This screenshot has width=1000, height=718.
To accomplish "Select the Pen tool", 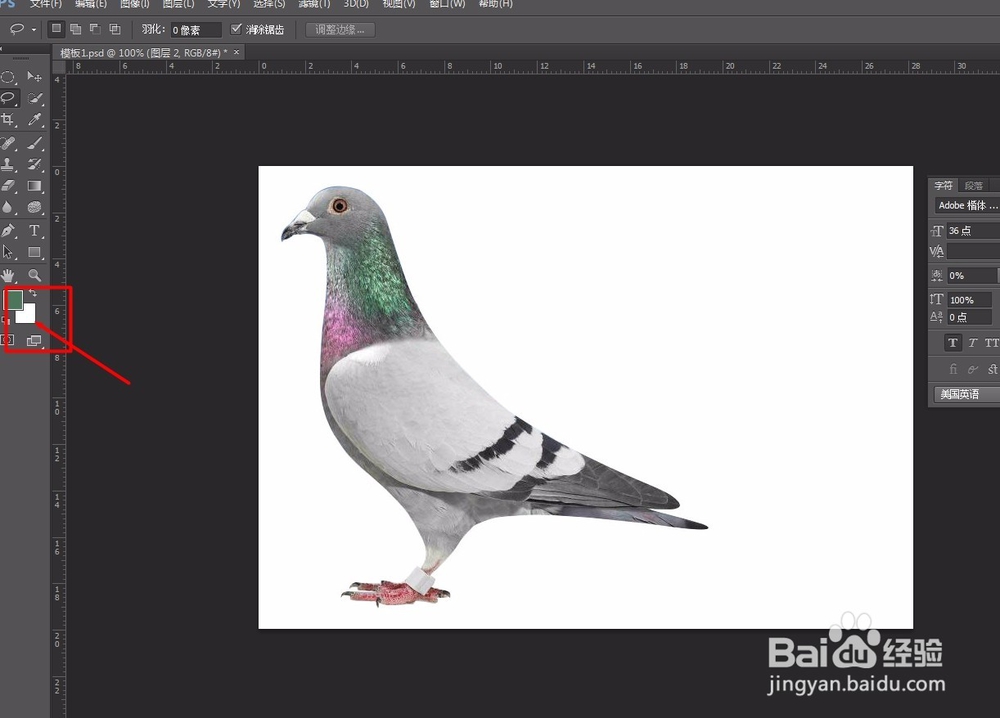I will click(x=8, y=230).
